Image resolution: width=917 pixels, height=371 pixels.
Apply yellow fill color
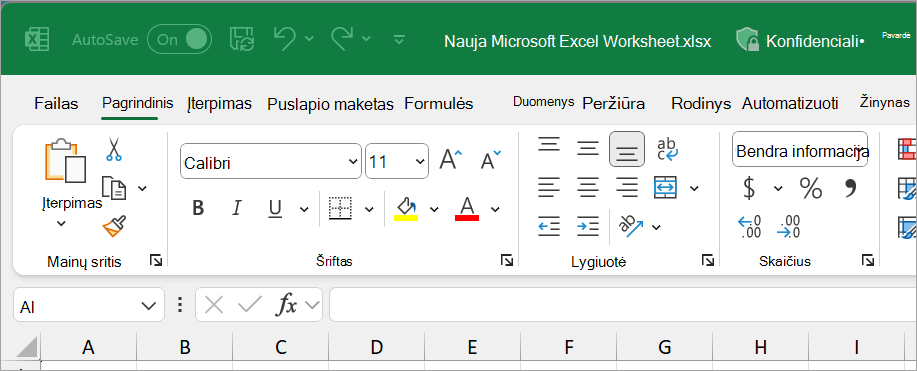pos(406,208)
